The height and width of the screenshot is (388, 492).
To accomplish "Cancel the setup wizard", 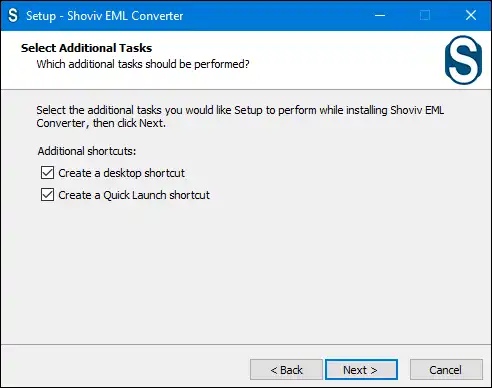I will point(446,370).
